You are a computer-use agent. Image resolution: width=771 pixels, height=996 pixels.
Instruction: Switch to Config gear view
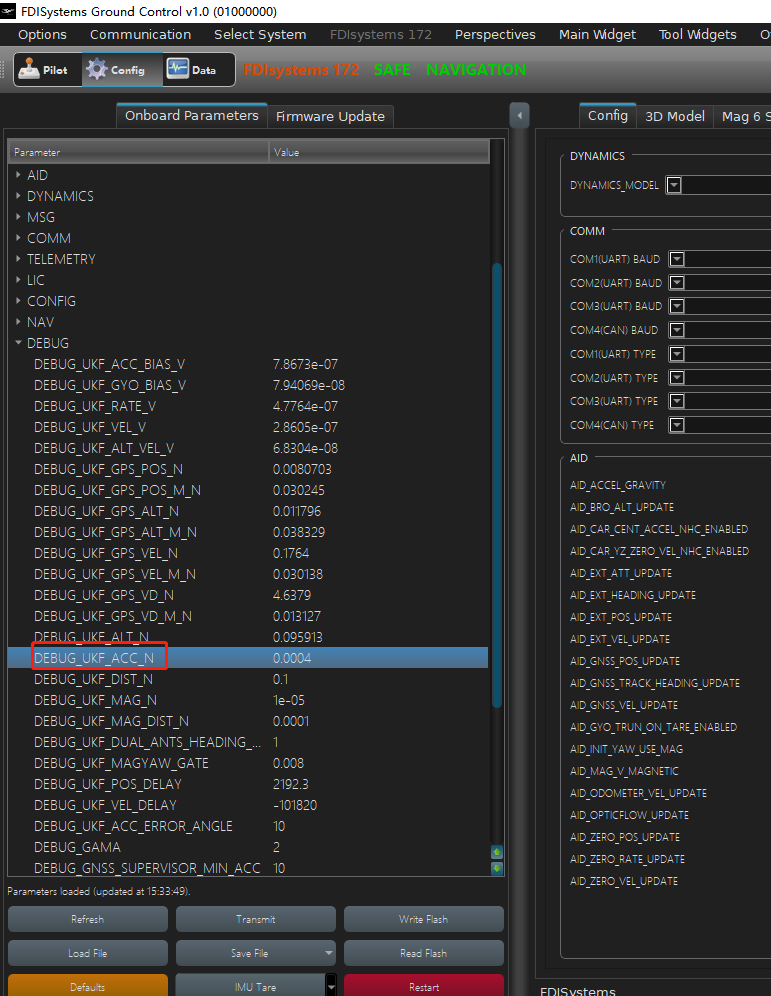pyautogui.click(x=121, y=70)
